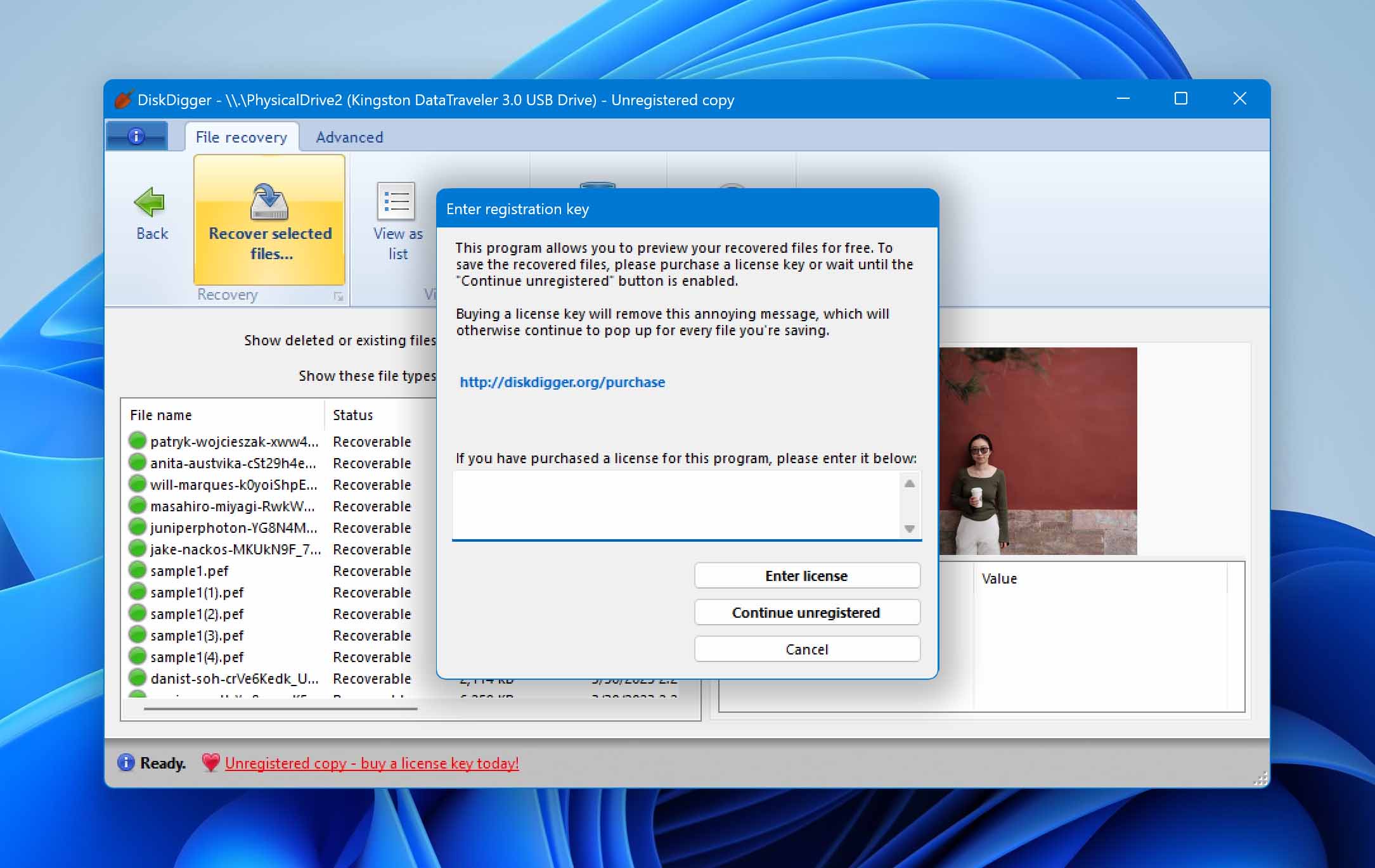This screenshot has height=868, width=1375.
Task: Click Unregistered copy buy license link
Action: click(x=372, y=763)
